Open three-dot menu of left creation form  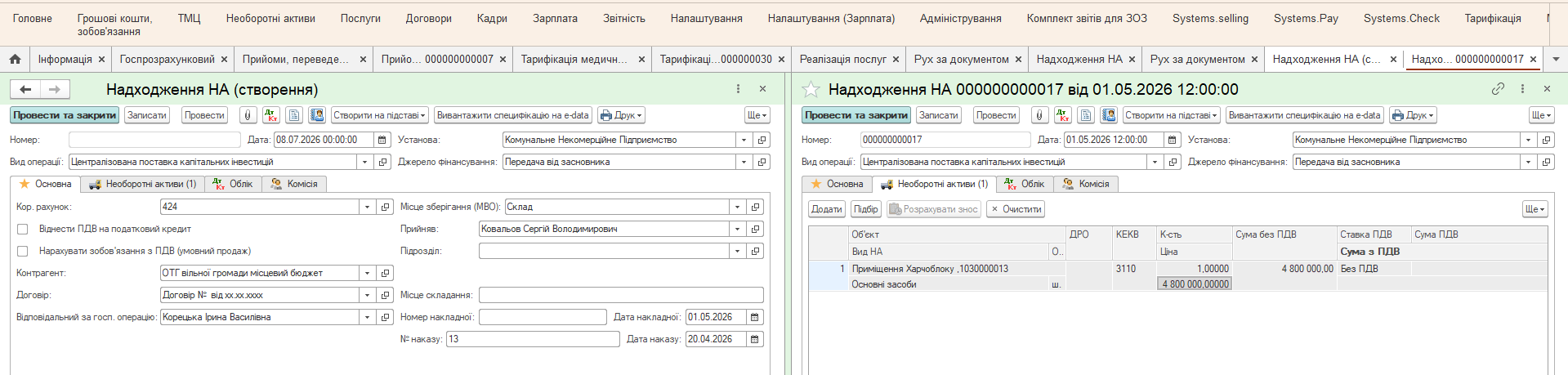738,88
